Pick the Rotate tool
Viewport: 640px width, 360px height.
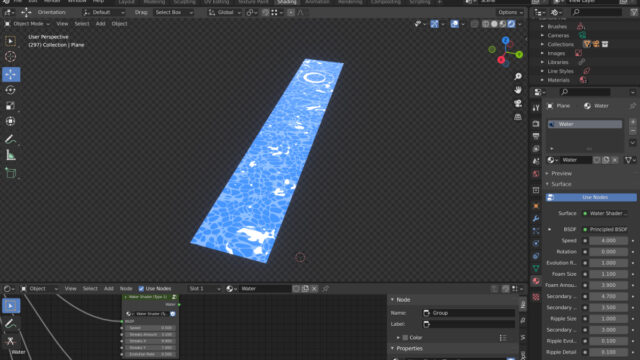(11, 90)
